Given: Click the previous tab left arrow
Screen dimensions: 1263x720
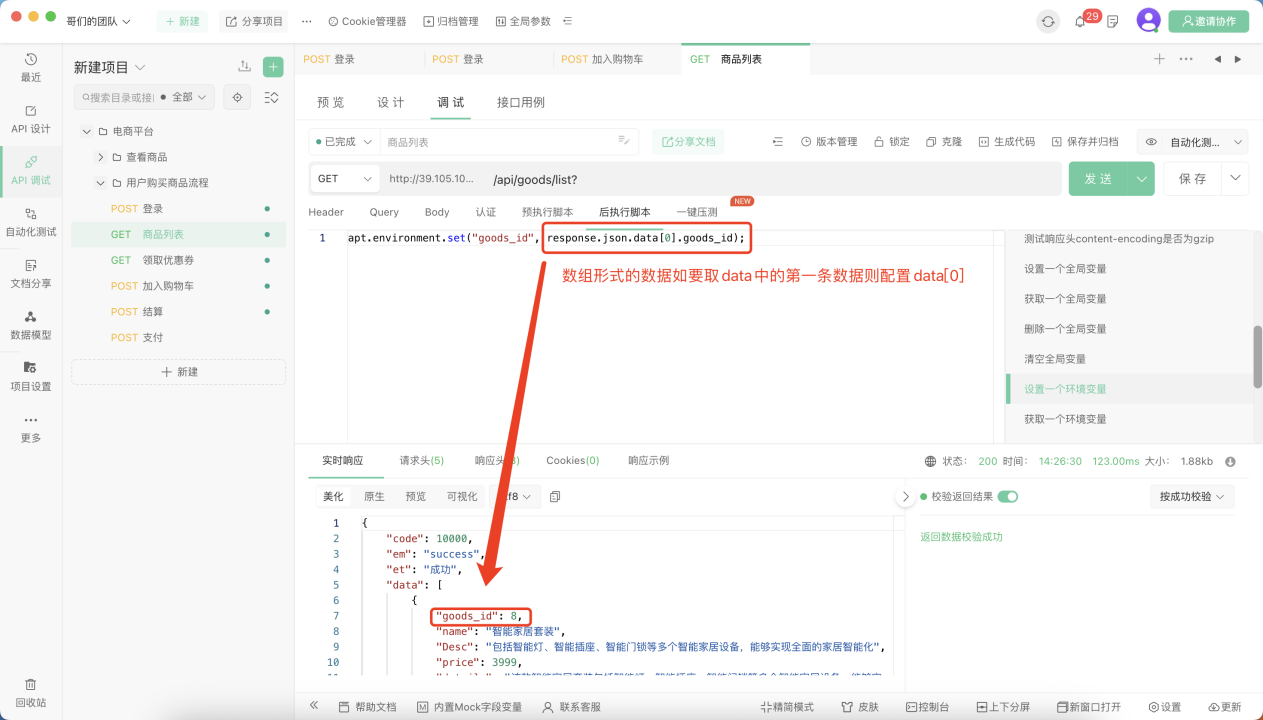Looking at the screenshot, I should 1217,59.
